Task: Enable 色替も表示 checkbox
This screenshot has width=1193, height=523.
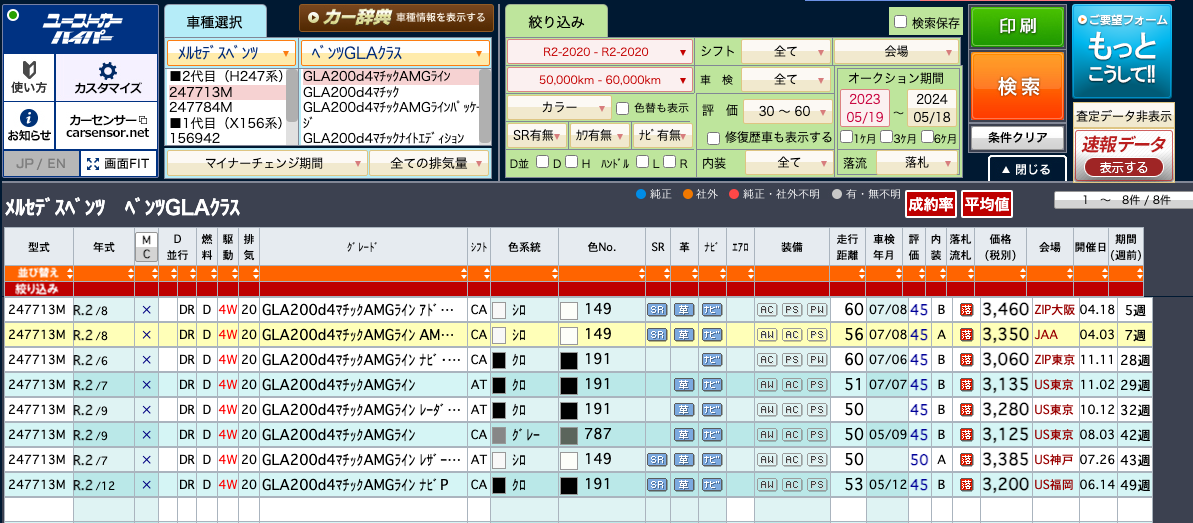Action: [x=622, y=108]
